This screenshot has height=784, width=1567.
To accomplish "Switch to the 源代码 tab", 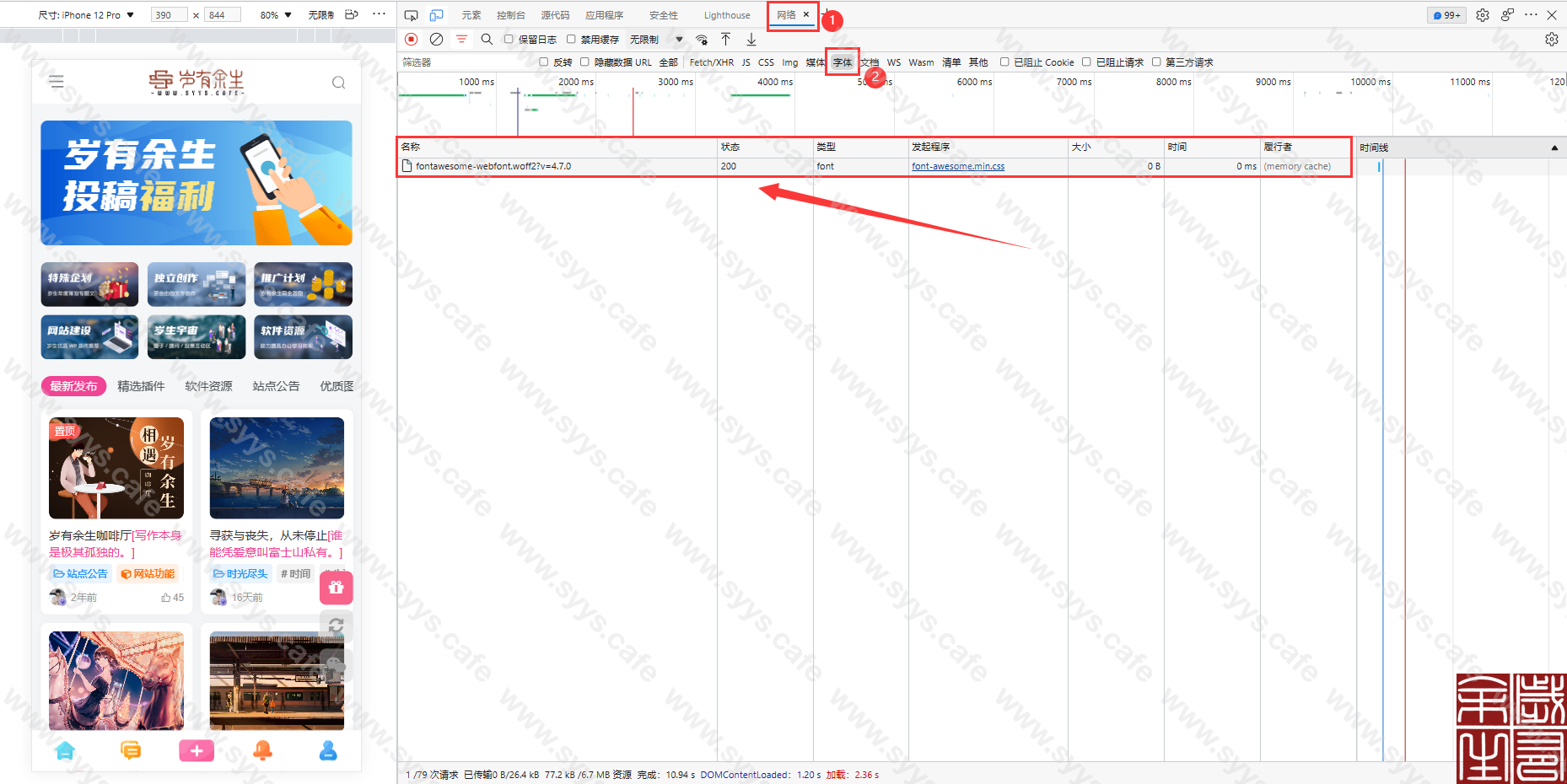I will 555,15.
